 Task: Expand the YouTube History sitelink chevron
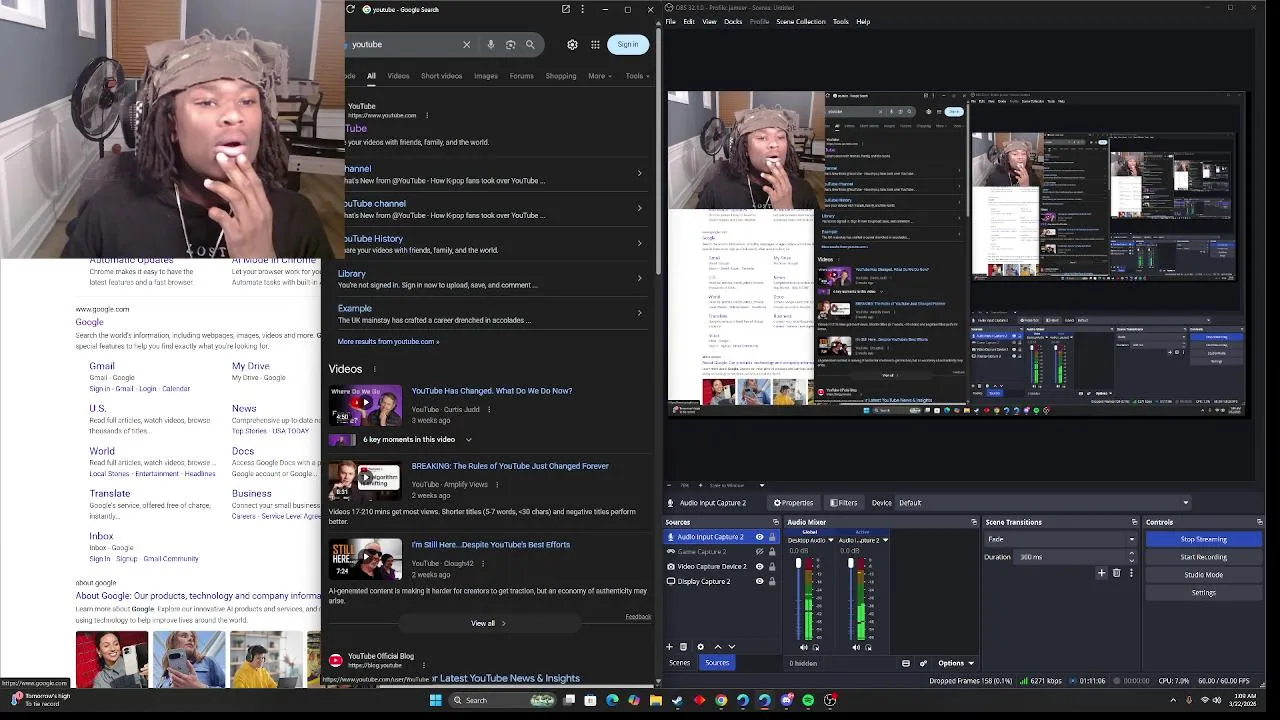pos(640,243)
